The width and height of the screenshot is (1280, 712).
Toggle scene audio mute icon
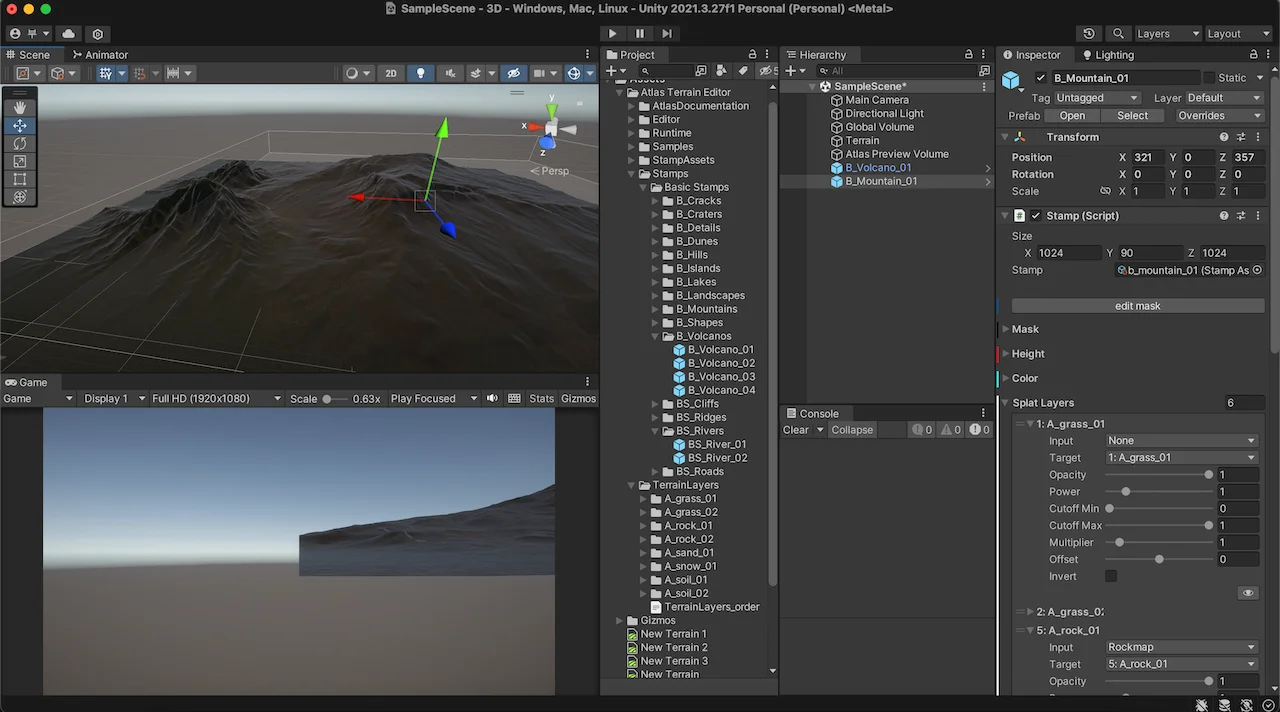click(449, 73)
